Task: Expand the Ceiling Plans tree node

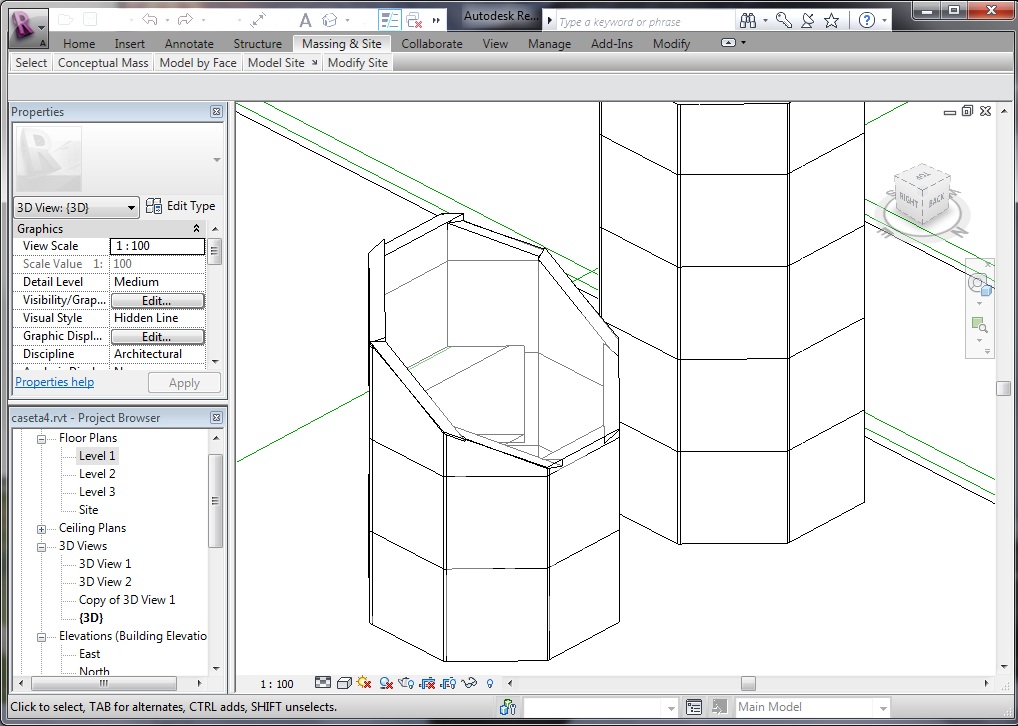Action: click(x=42, y=528)
